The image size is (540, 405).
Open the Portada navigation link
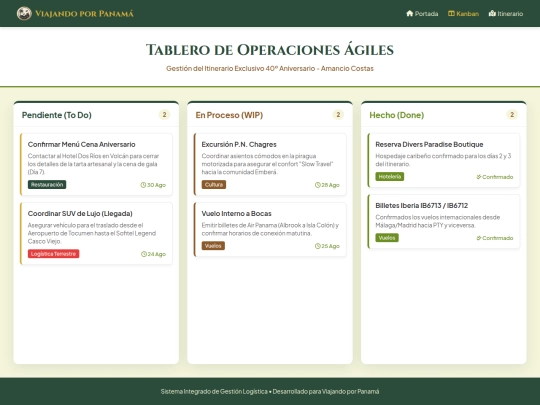pyautogui.click(x=422, y=13)
